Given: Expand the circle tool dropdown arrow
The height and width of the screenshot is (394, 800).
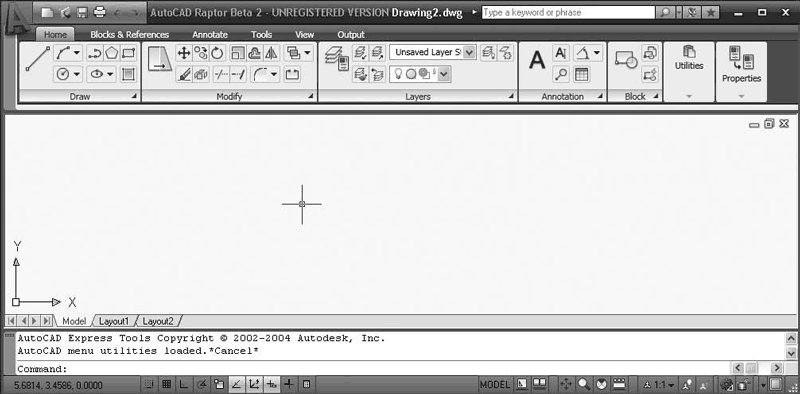Looking at the screenshot, I should click(77, 75).
